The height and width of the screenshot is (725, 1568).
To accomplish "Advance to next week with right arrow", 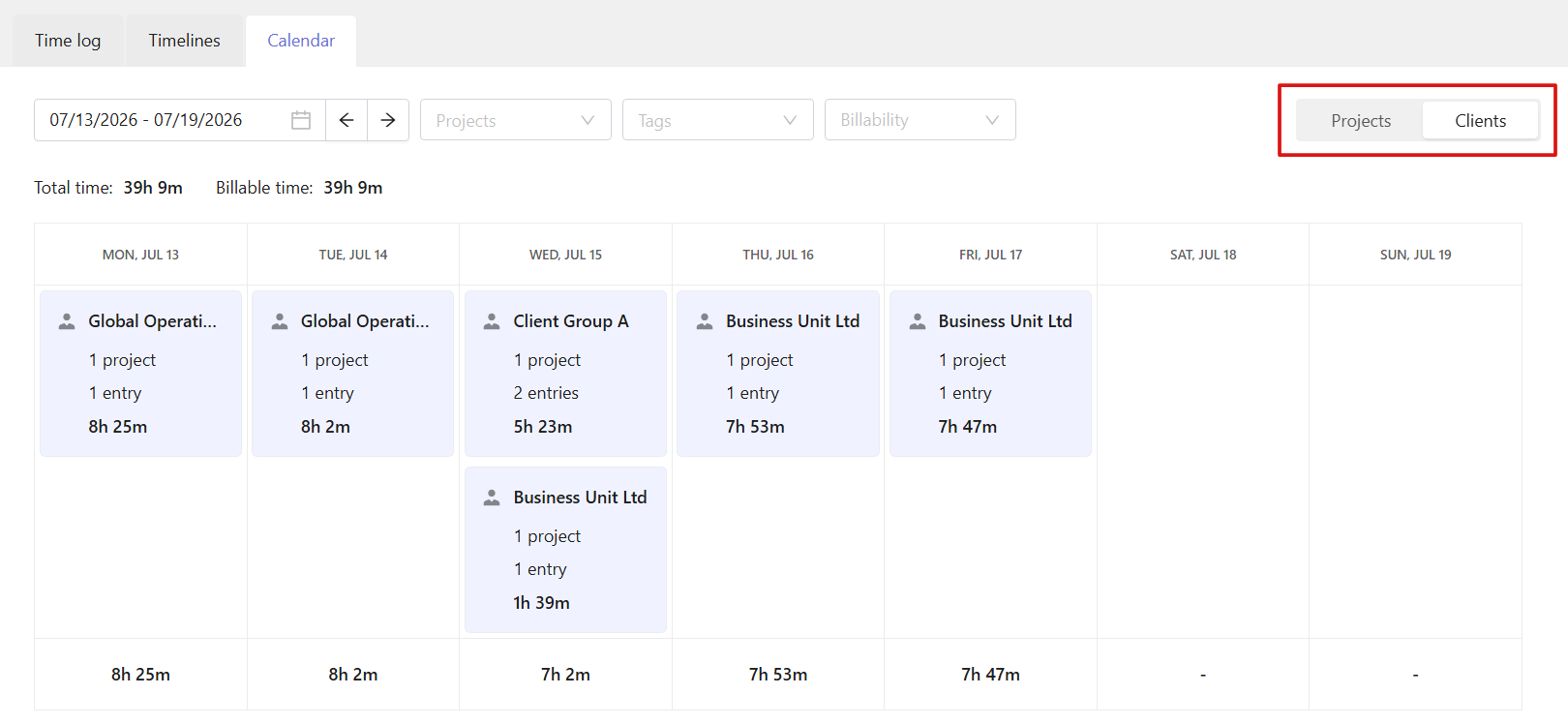I will click(x=388, y=120).
